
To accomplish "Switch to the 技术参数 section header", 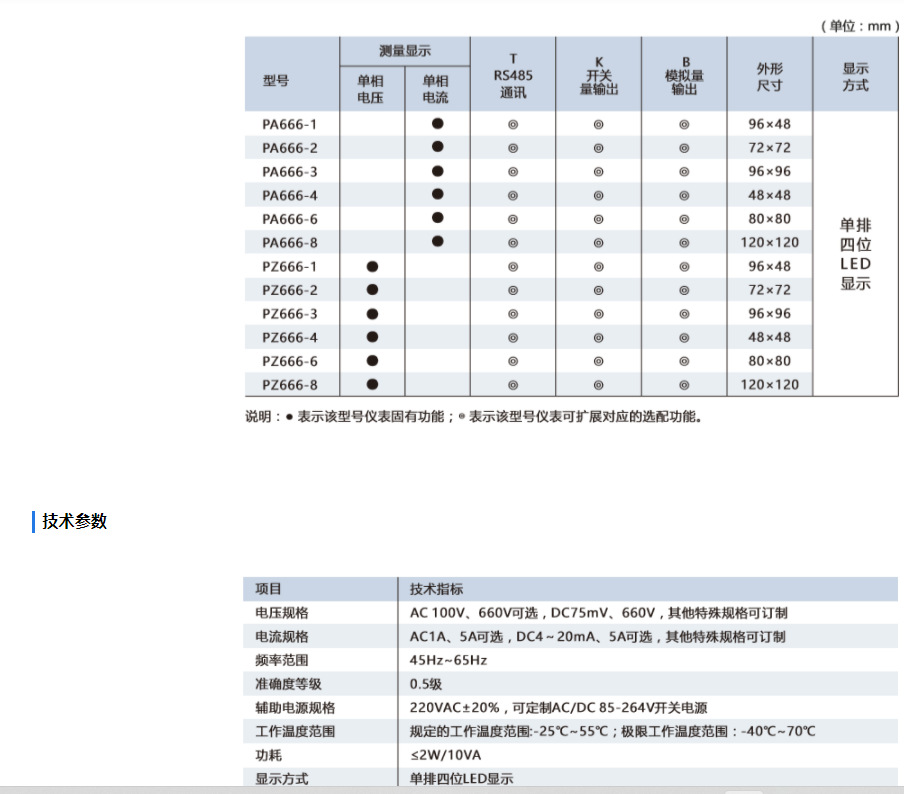I will tap(72, 521).
